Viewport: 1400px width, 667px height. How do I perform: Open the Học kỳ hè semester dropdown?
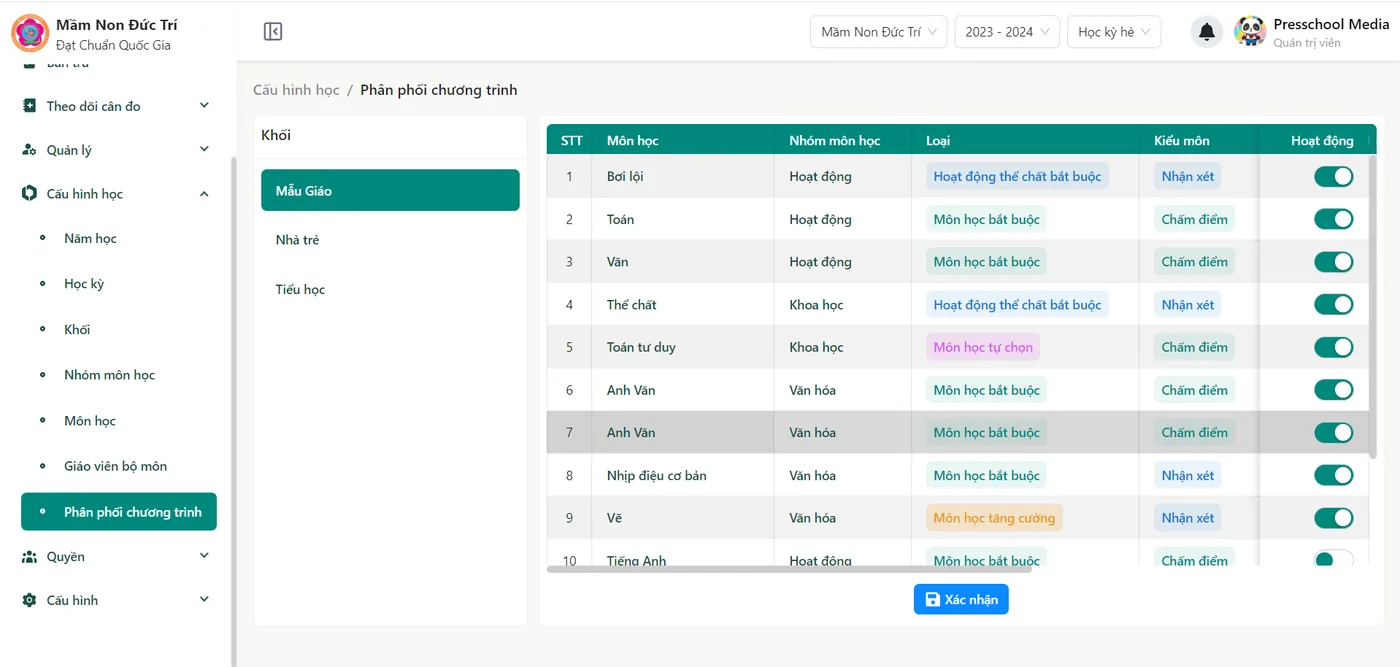pyautogui.click(x=1114, y=32)
